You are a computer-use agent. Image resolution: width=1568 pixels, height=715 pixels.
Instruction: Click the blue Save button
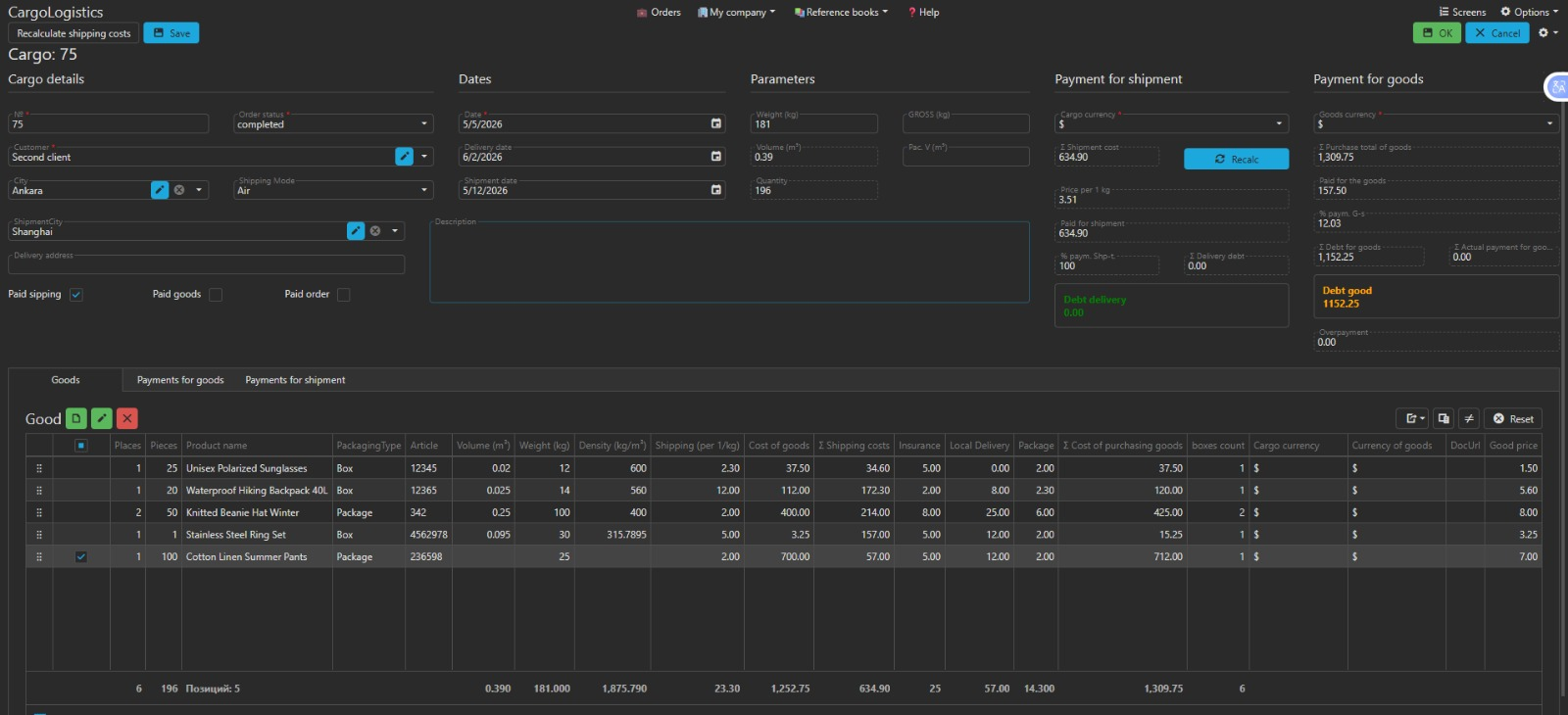[x=171, y=33]
